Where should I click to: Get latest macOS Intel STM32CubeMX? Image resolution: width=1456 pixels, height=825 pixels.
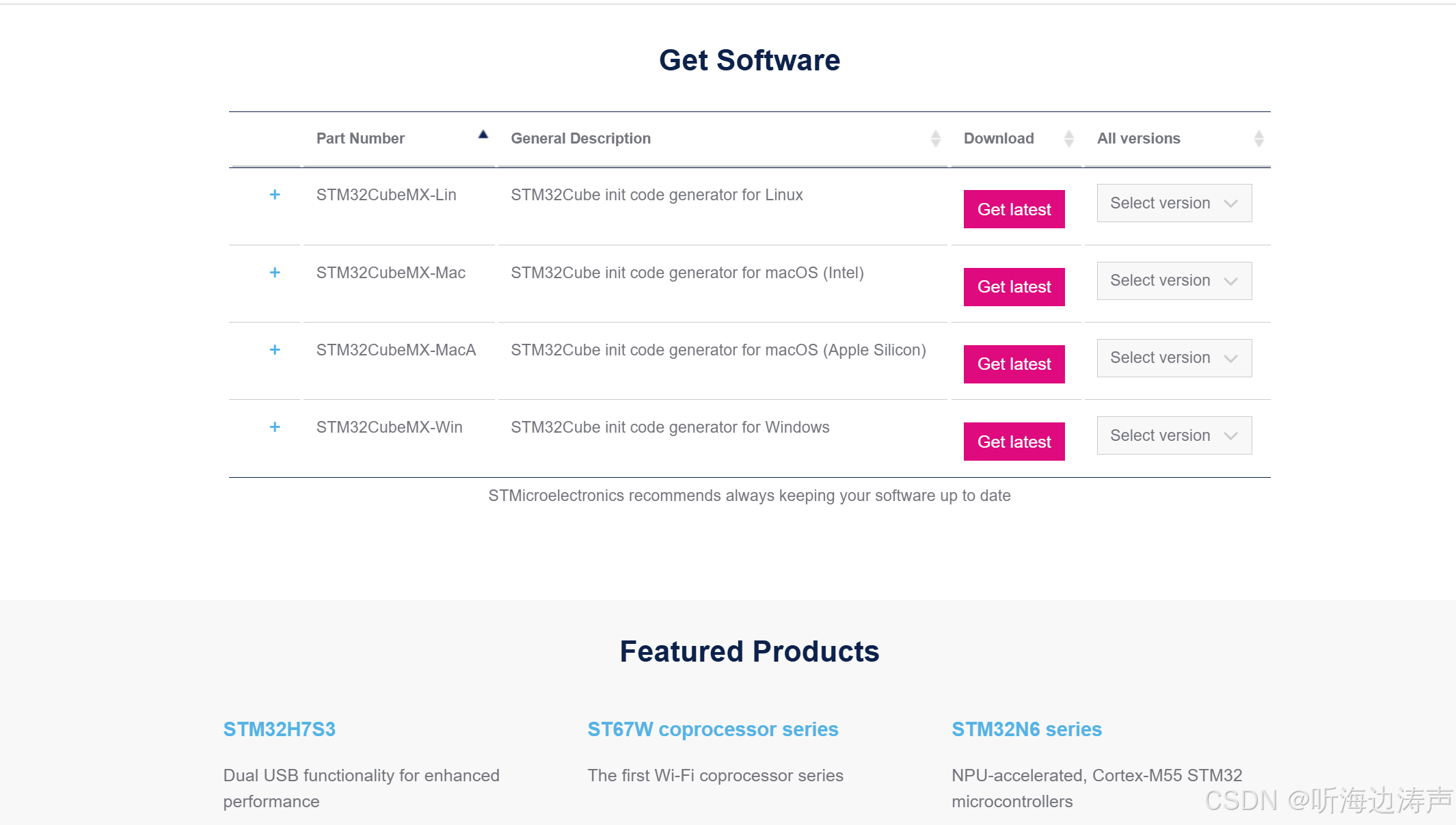click(x=1014, y=287)
